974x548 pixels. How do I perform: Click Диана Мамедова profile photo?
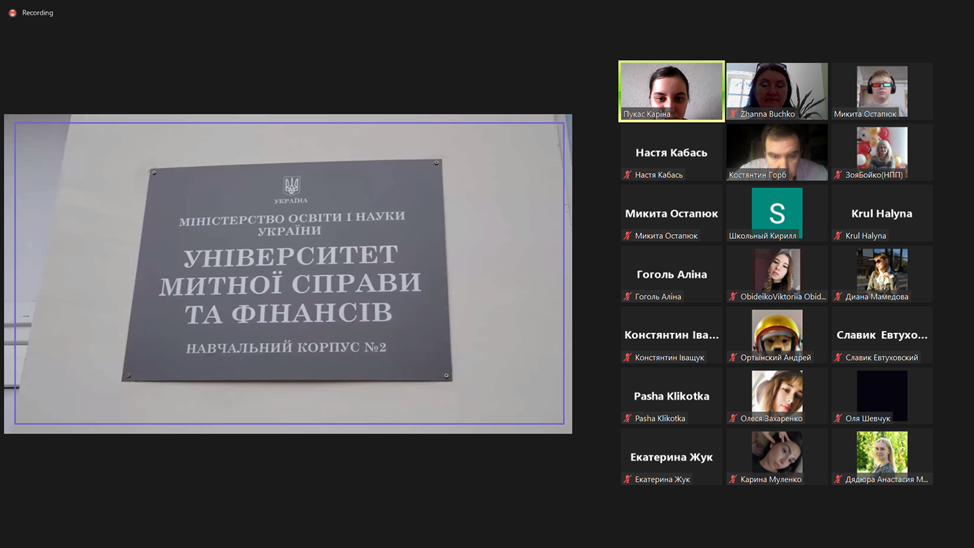pyautogui.click(x=882, y=273)
